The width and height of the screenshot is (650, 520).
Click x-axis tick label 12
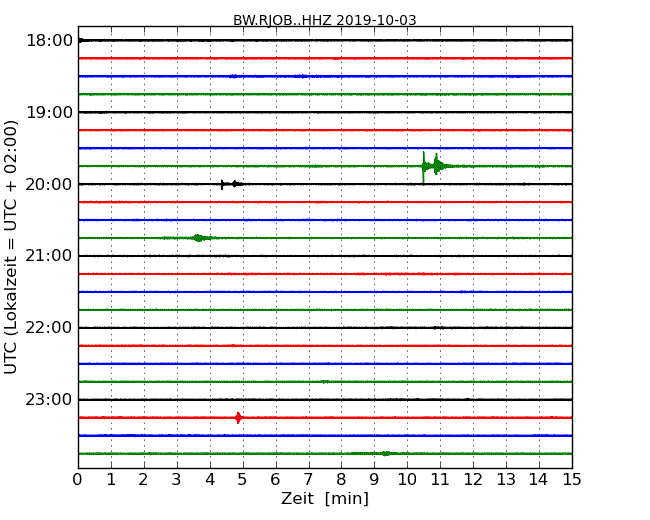coord(473,480)
